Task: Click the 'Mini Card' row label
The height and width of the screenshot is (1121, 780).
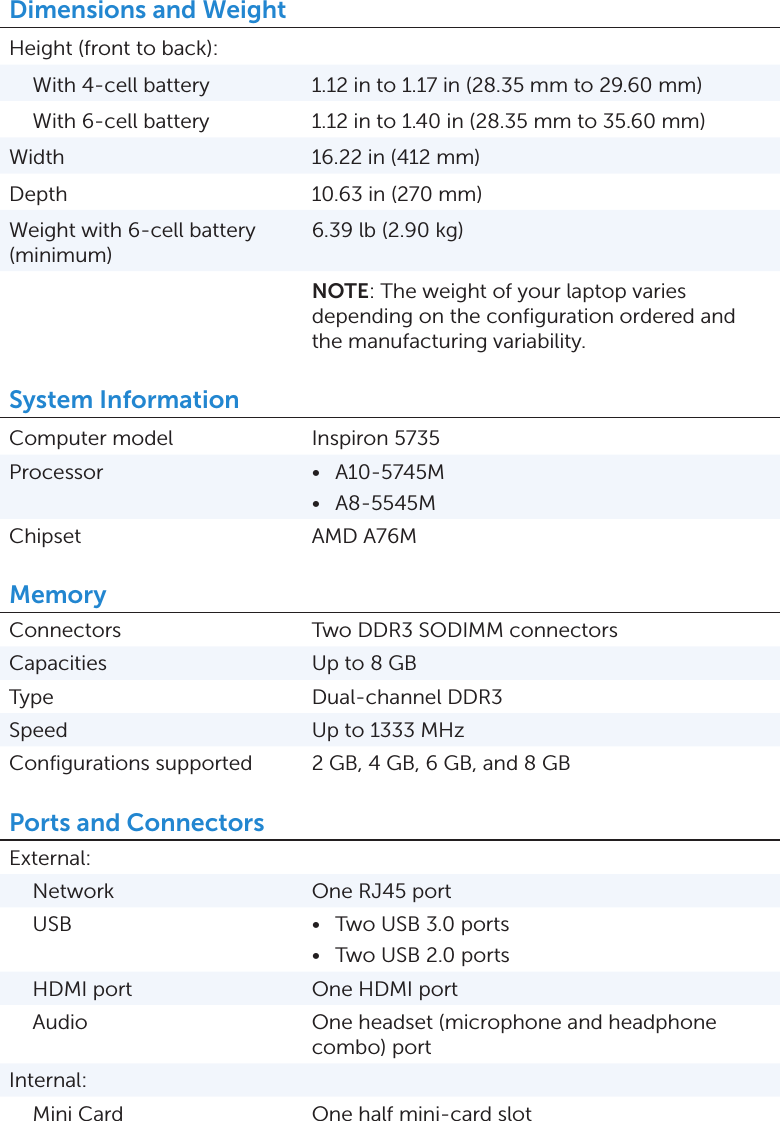Action: pos(78,1112)
